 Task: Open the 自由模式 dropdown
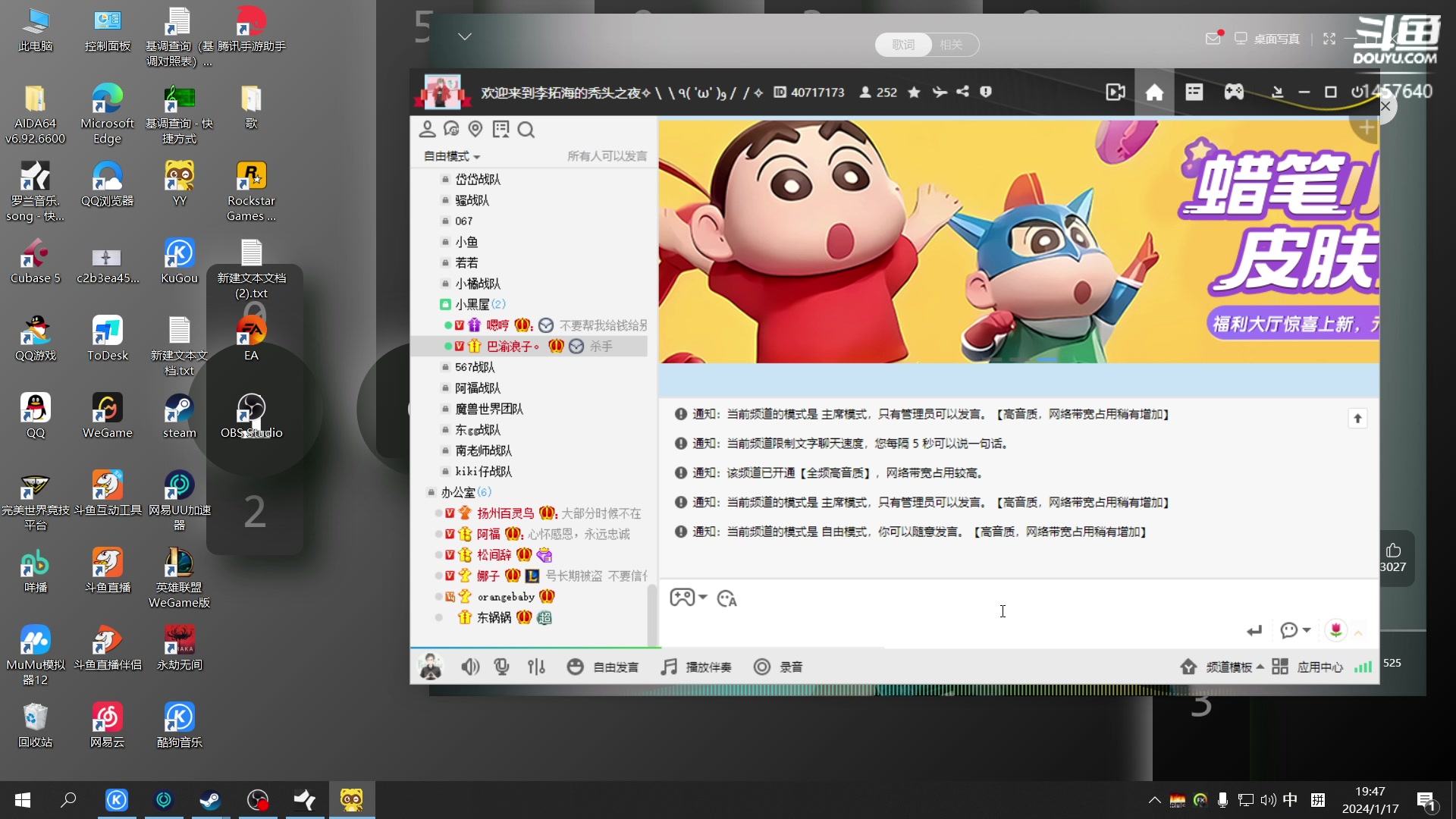pyautogui.click(x=451, y=156)
